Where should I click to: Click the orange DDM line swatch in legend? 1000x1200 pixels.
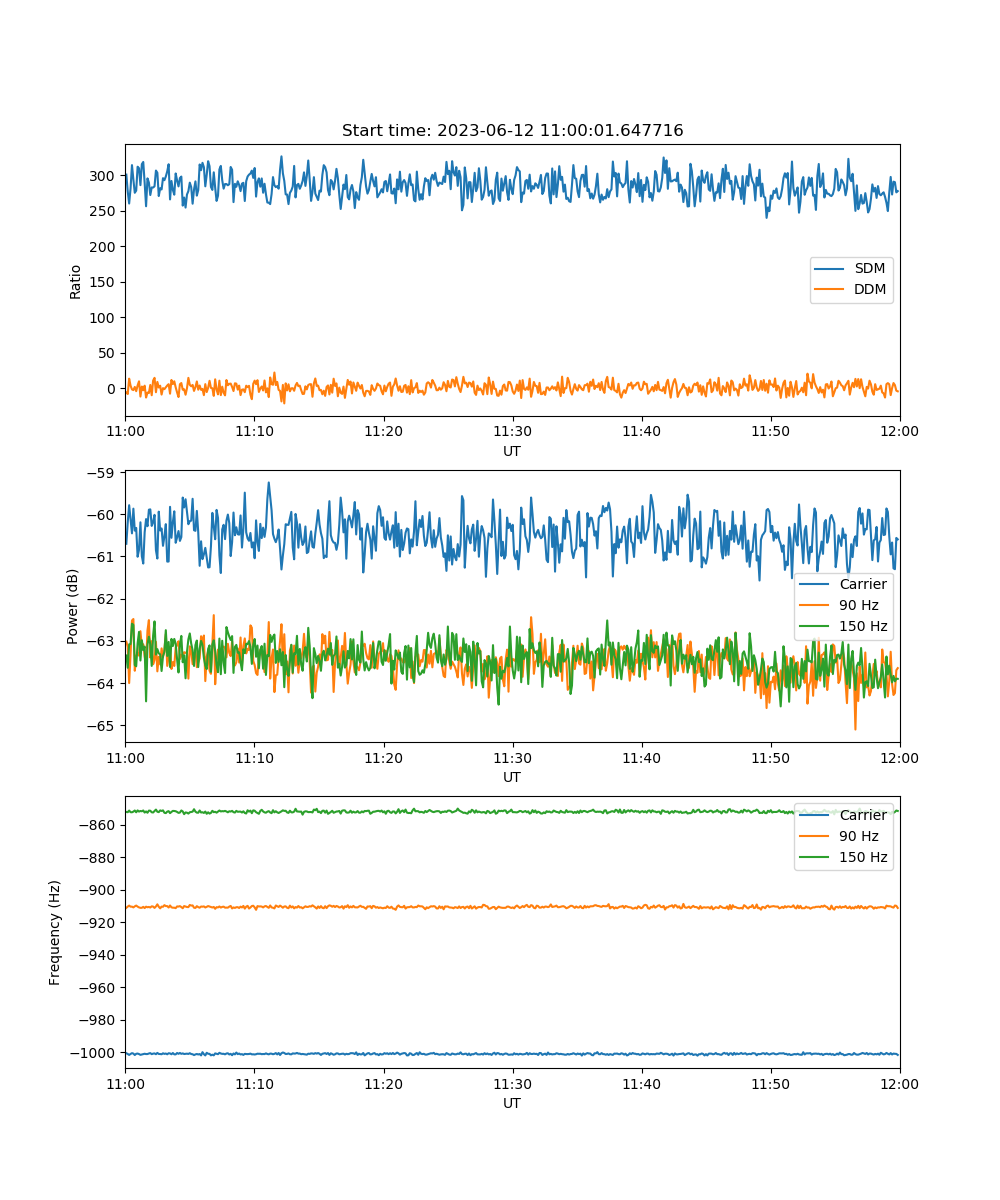(x=830, y=290)
